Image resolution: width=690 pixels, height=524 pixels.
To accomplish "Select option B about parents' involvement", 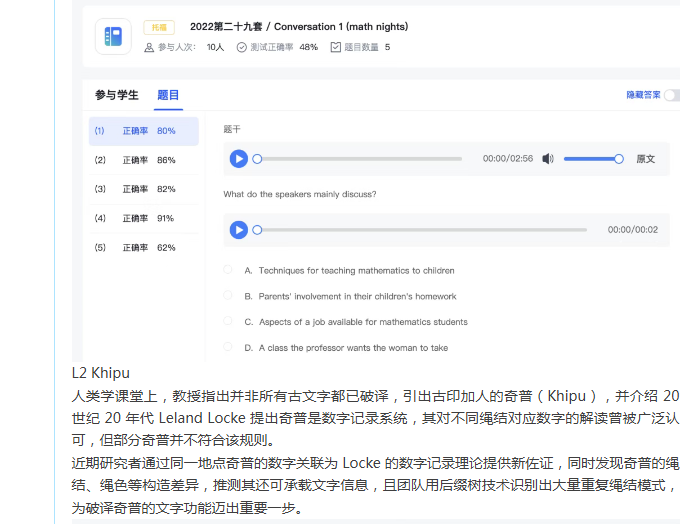I will point(227,296).
